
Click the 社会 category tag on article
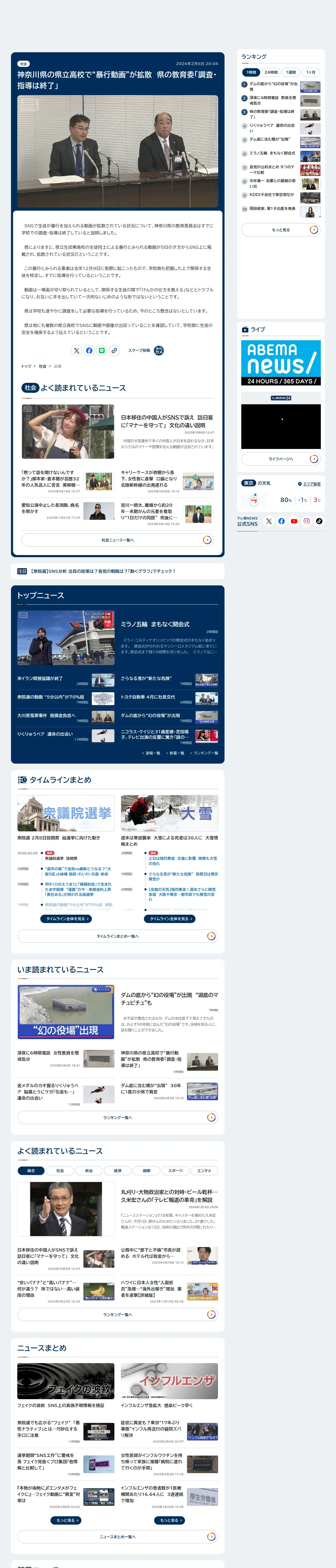coord(24,64)
